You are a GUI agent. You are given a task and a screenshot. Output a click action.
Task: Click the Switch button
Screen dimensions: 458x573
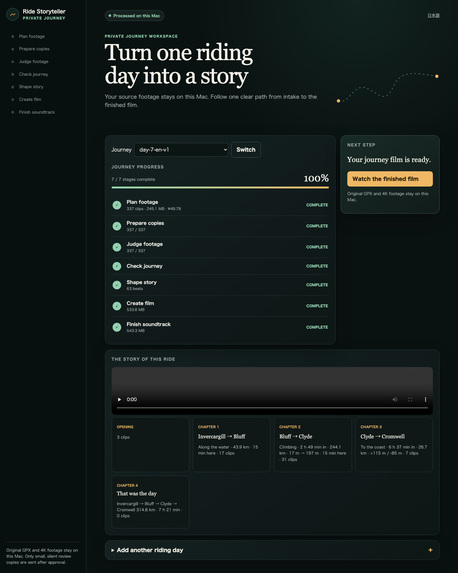pos(246,149)
